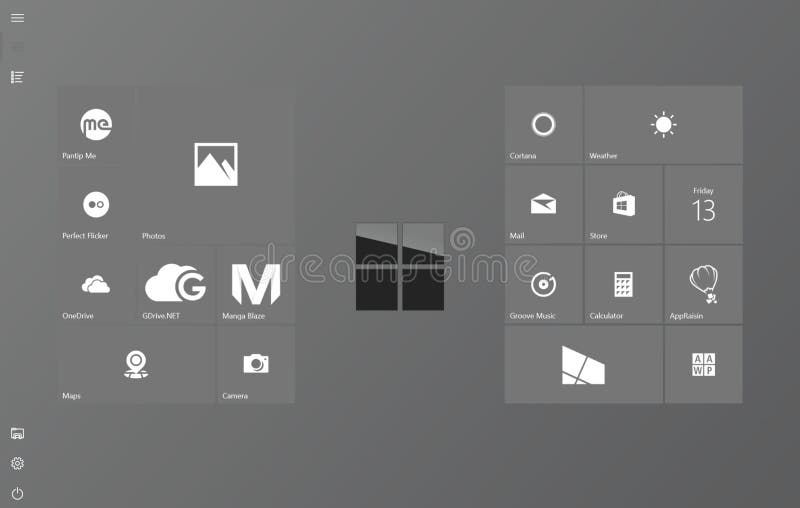Open the Manga Blaze tile
Viewport: 800px width, 508px height.
pos(256,285)
